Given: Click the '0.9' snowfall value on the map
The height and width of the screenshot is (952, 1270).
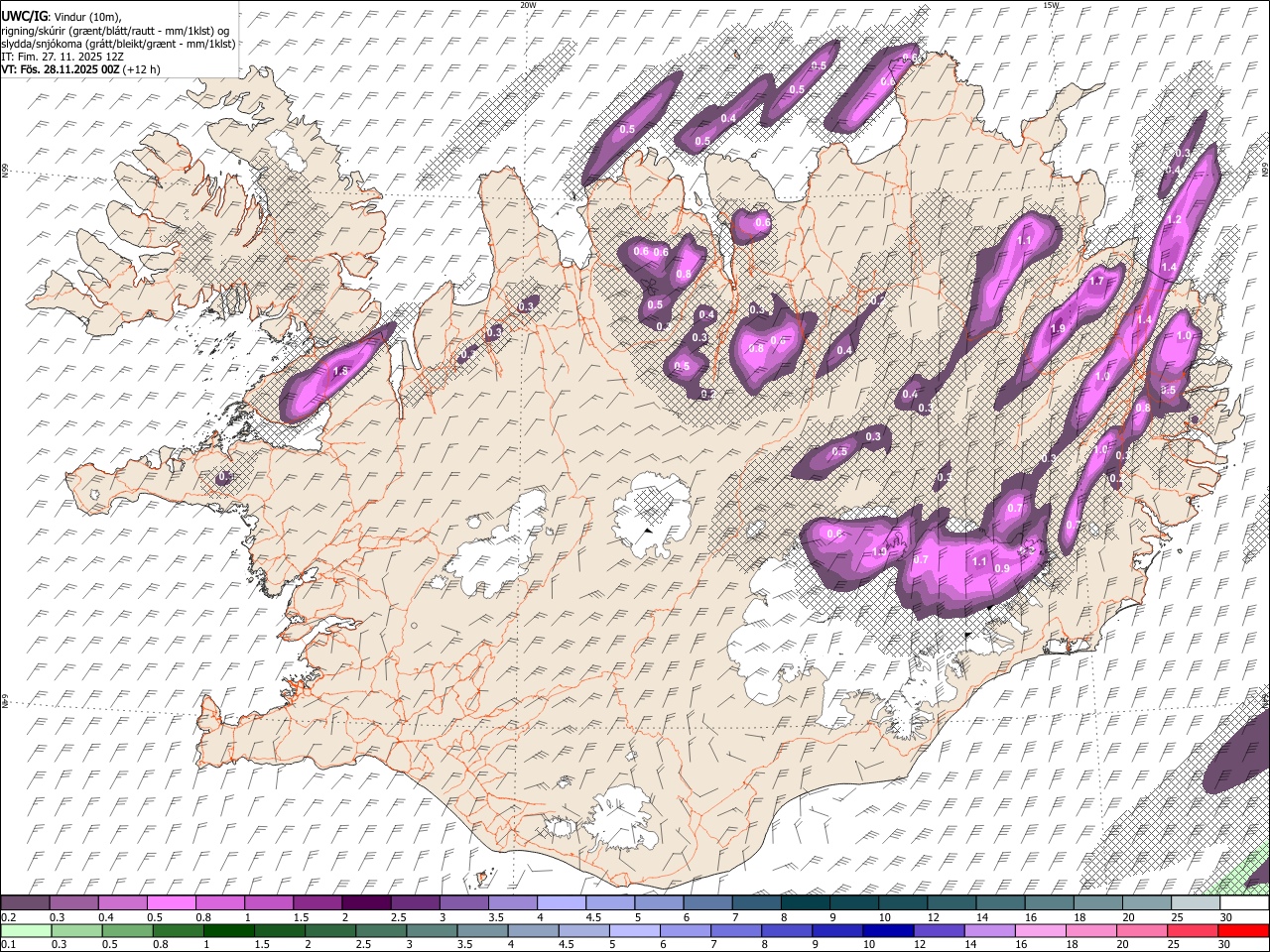Looking at the screenshot, I should (1002, 568).
